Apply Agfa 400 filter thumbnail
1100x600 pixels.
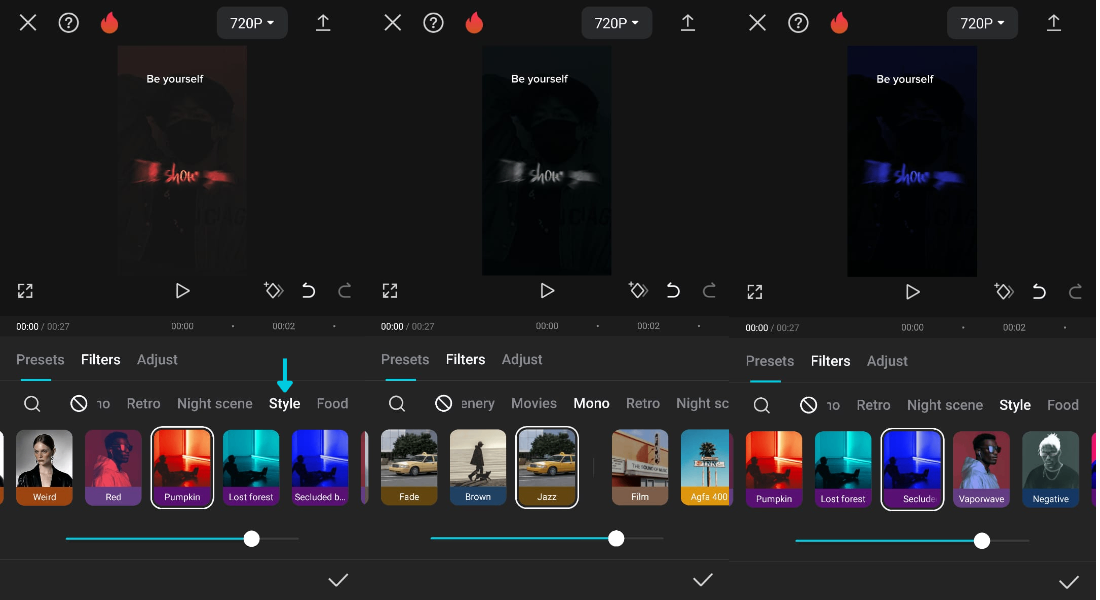pos(706,467)
